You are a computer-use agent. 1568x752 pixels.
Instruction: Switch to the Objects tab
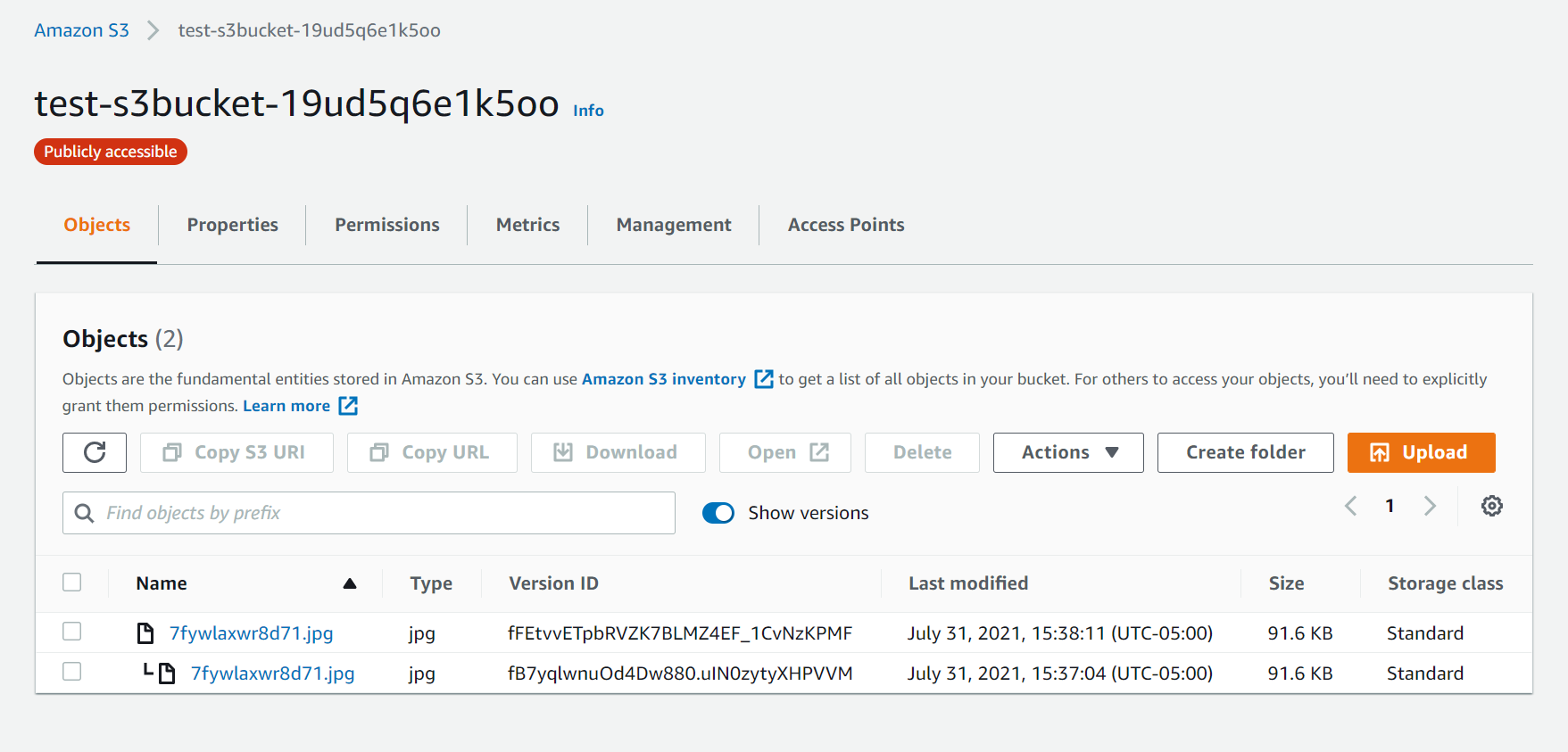(97, 225)
